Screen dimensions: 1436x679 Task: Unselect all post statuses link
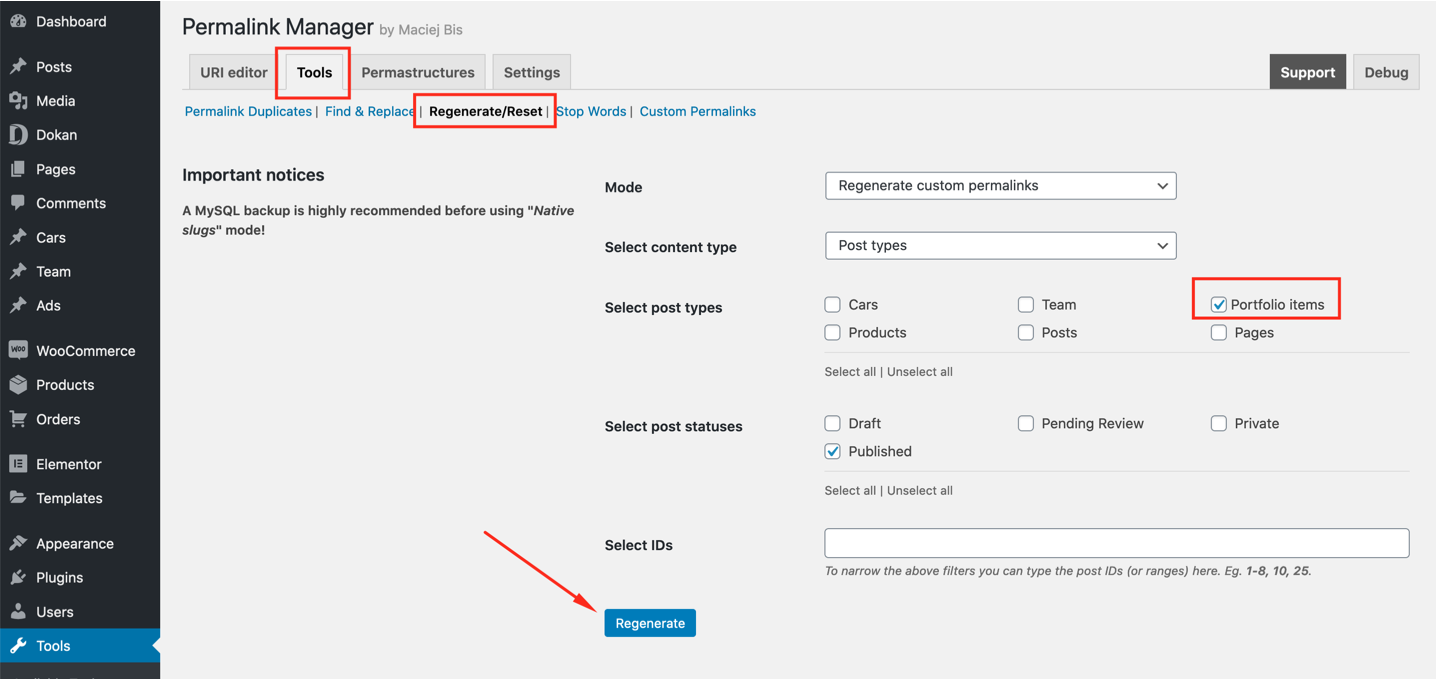(x=920, y=491)
